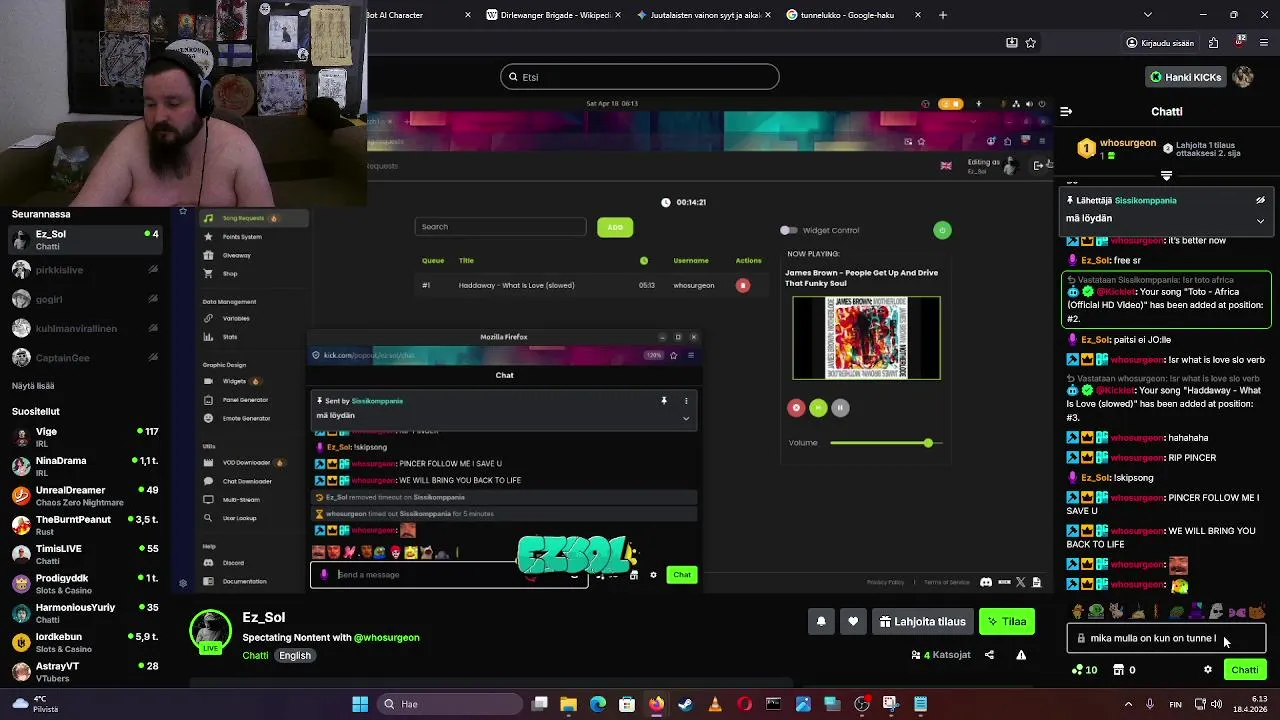Open a new browser tab
The image size is (1280, 720).
coord(943,15)
